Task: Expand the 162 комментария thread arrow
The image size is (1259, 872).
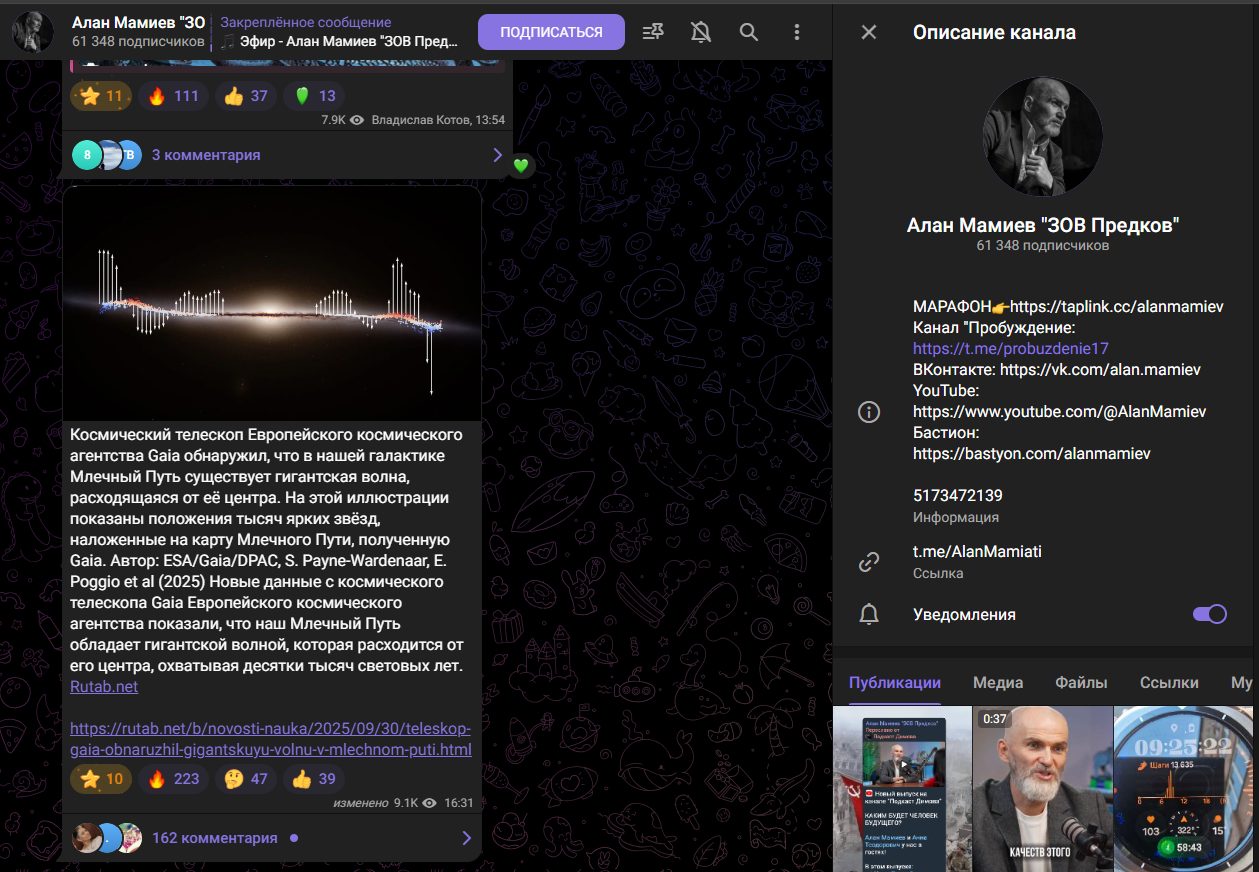Action: point(466,838)
